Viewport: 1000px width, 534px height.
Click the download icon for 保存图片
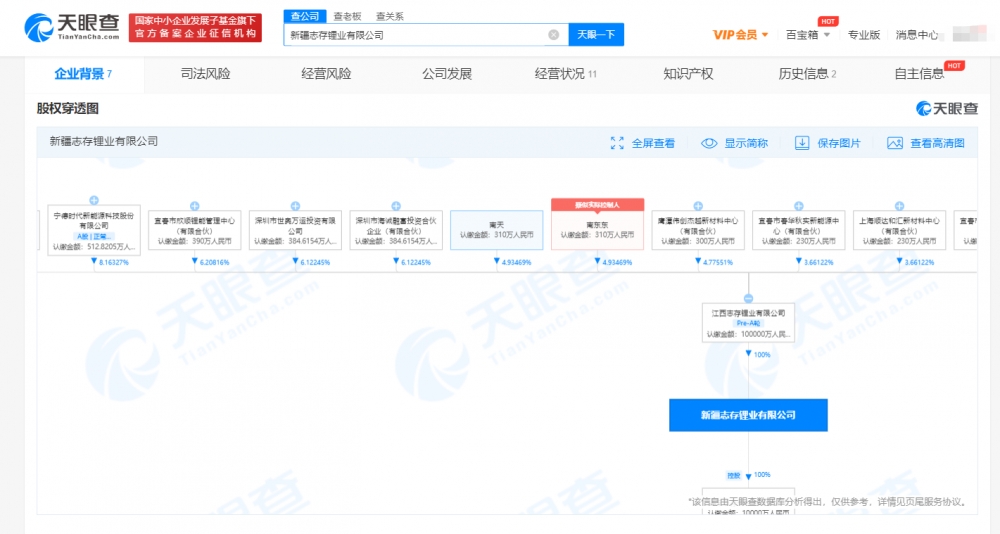(802, 144)
